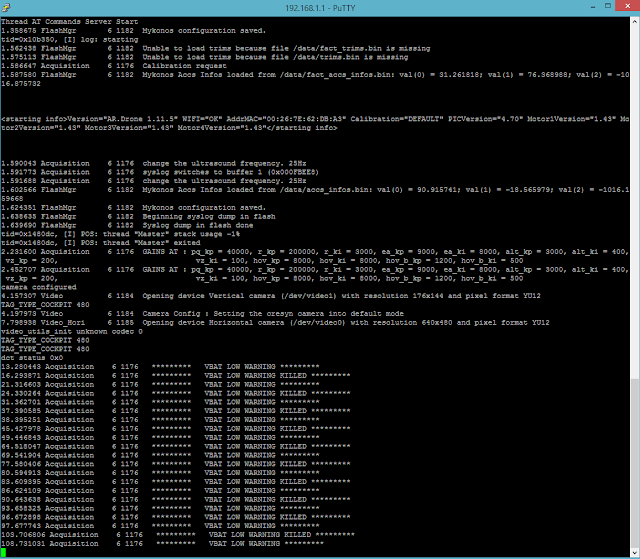Click the 13.280443 VBAT LOW WARNING line

[x=160, y=367]
